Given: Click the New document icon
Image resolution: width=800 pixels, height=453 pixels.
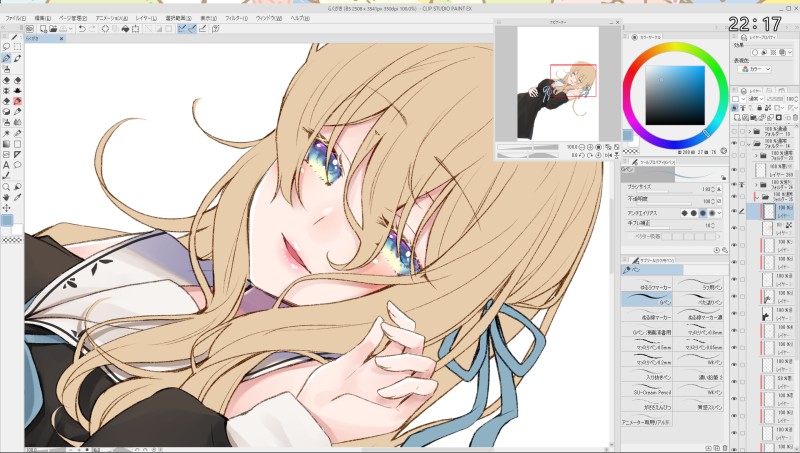Looking at the screenshot, I should [x=43, y=29].
